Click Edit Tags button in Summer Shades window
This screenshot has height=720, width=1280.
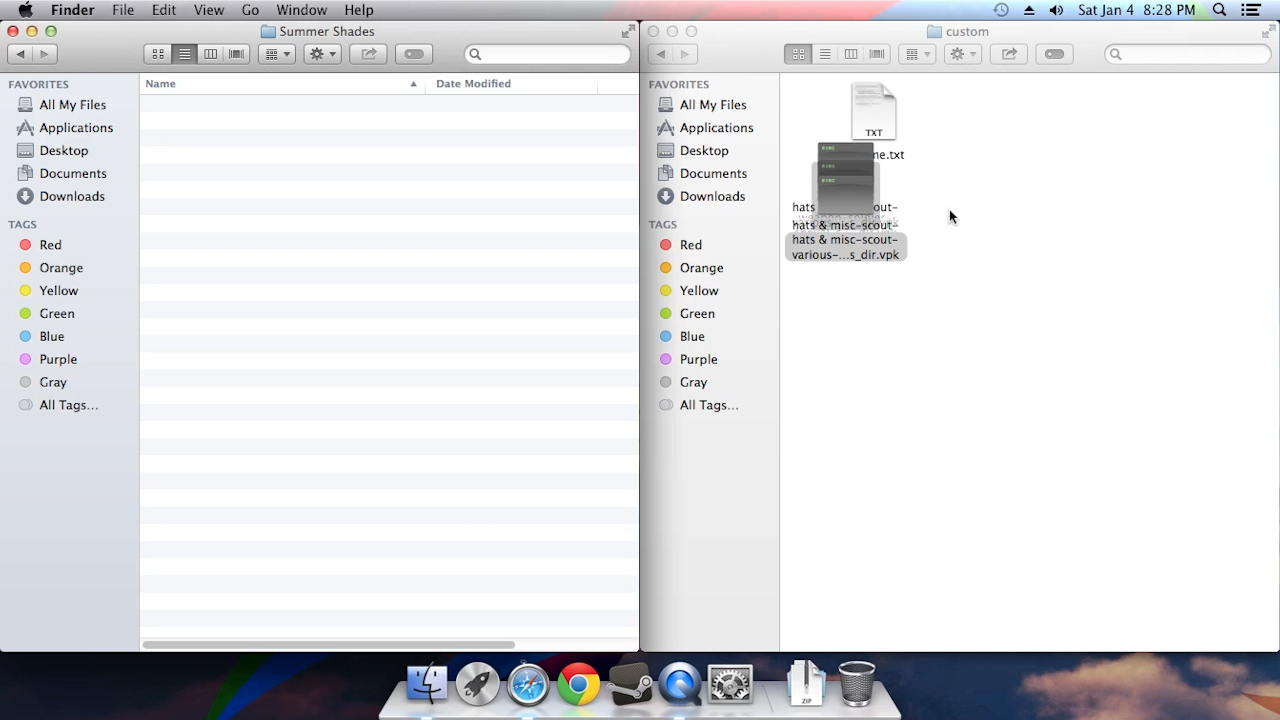coord(414,54)
